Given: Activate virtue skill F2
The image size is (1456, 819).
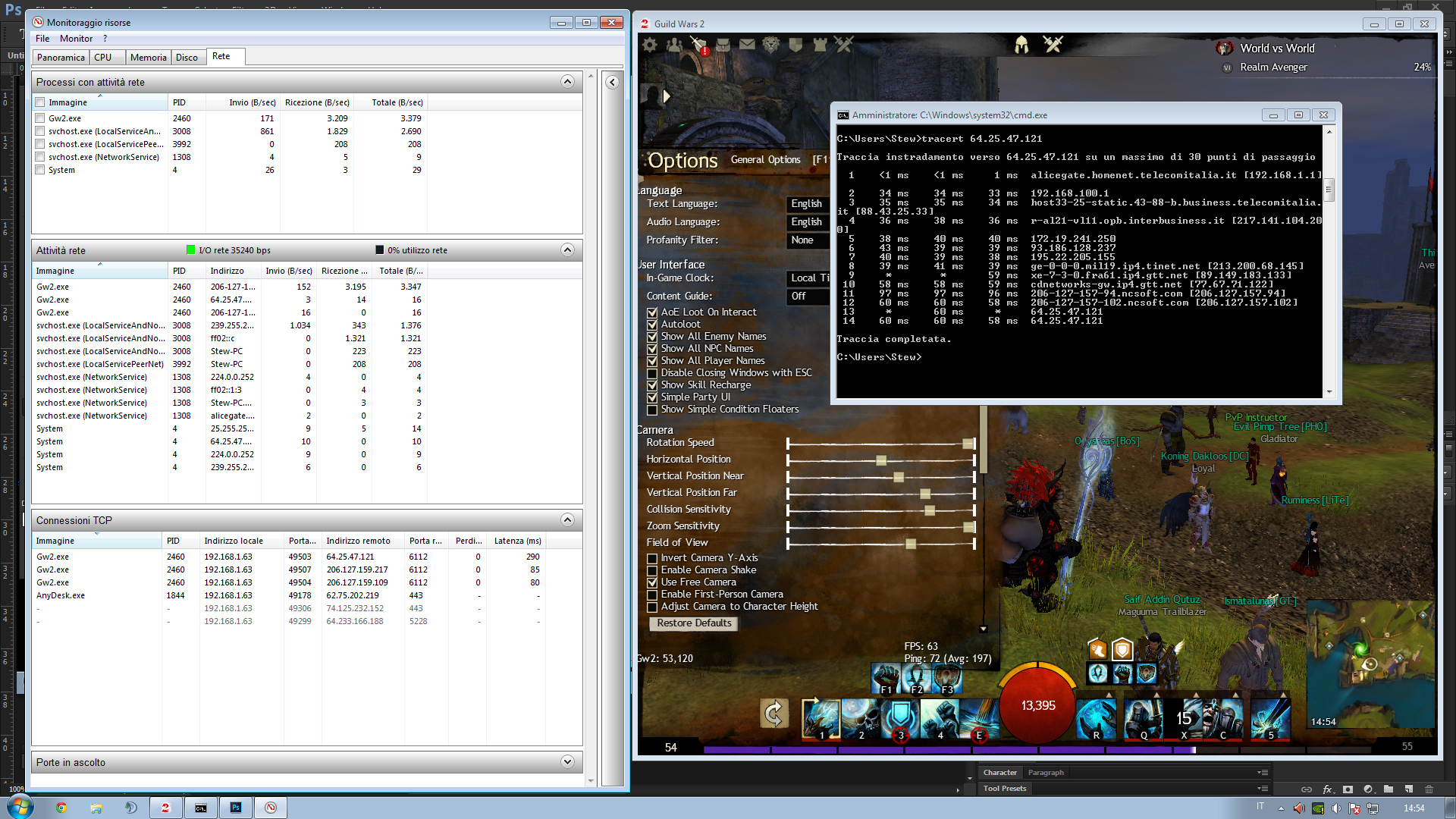Looking at the screenshot, I should click(916, 679).
